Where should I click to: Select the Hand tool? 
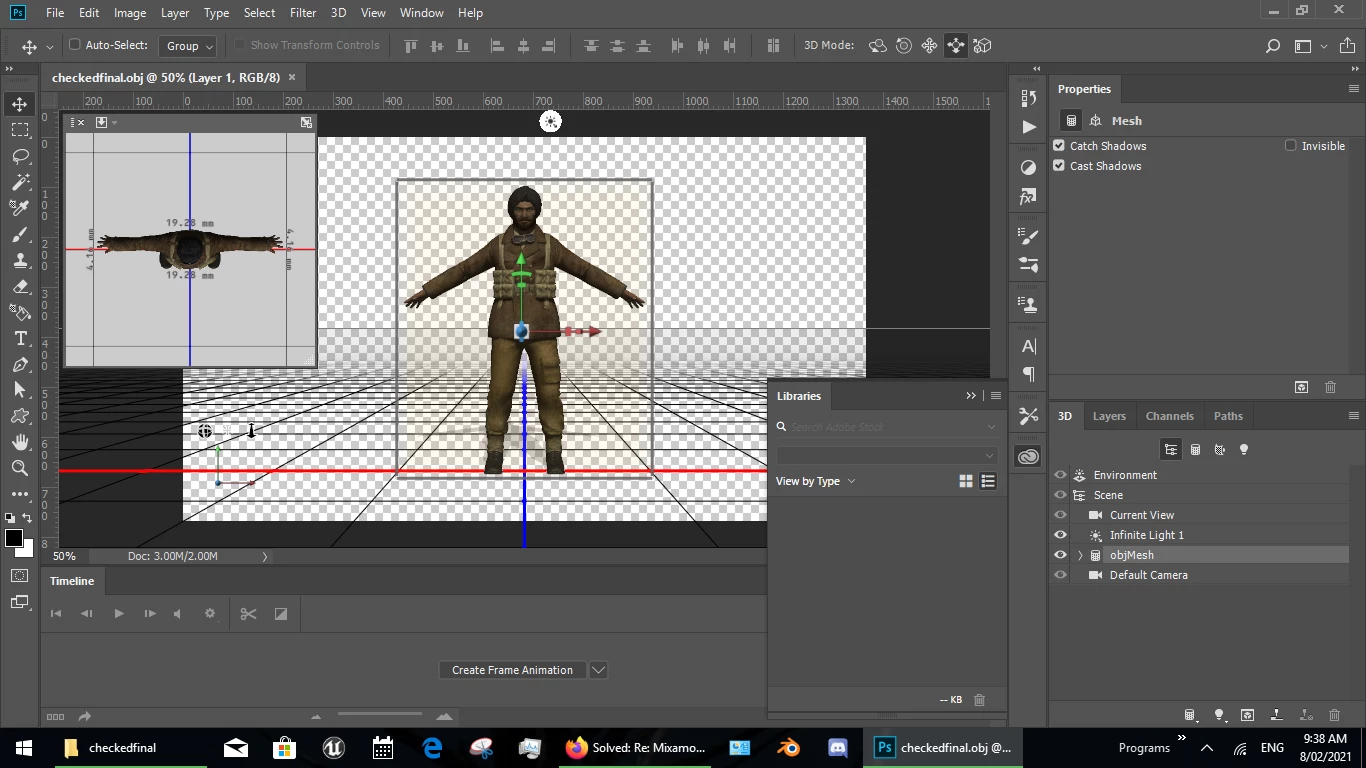tap(20, 442)
